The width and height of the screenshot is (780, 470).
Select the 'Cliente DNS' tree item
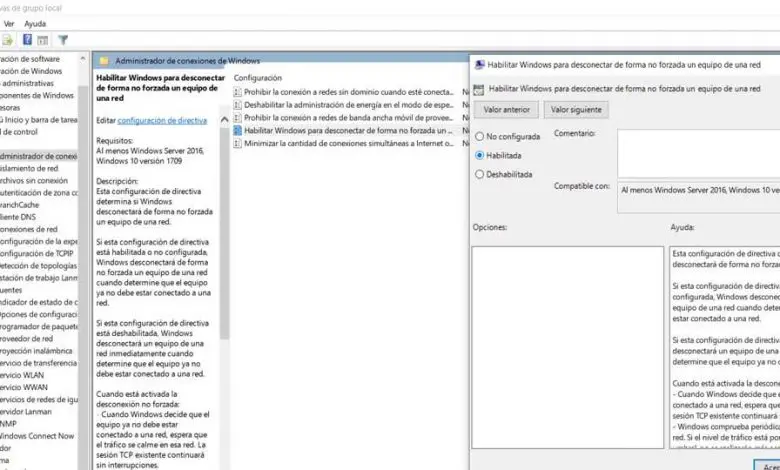coord(18,217)
